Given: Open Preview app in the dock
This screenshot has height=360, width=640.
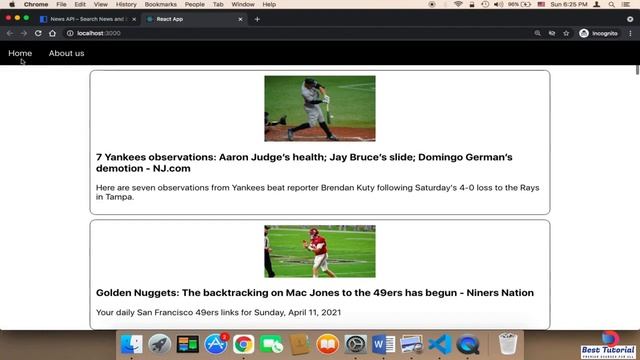Looking at the screenshot, I should (x=411, y=344).
